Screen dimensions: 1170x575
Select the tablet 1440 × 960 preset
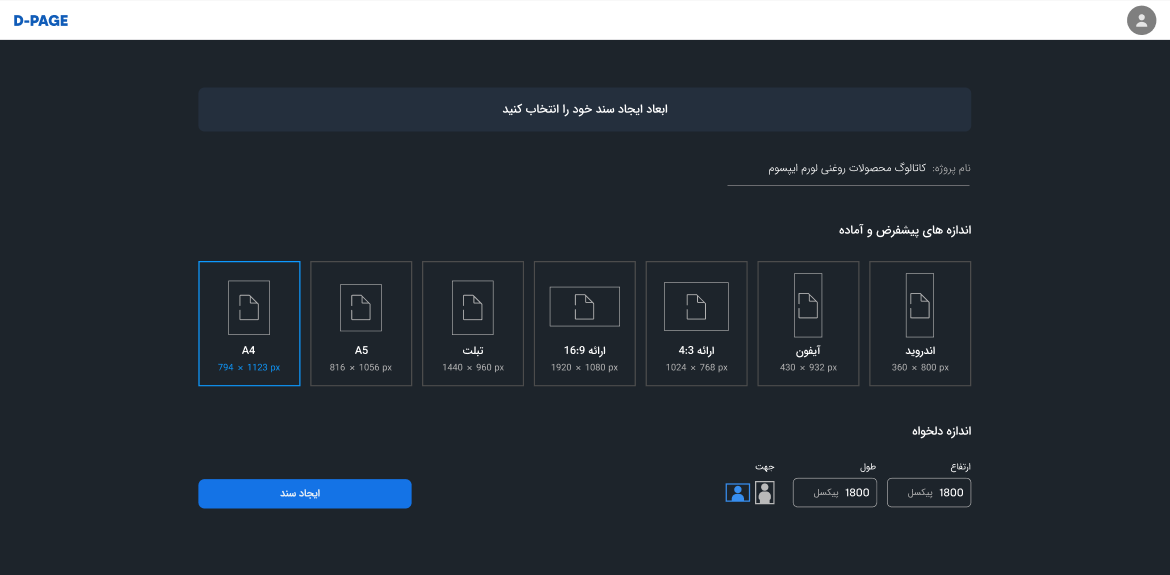[x=473, y=323]
